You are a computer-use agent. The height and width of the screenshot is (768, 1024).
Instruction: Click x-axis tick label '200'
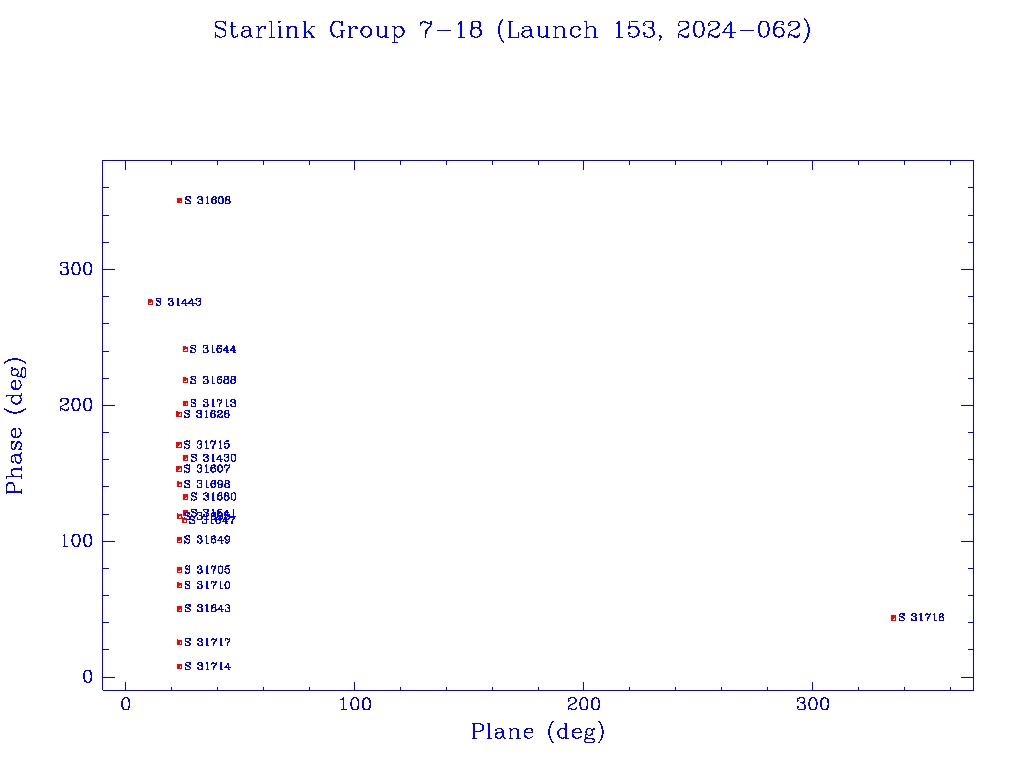pos(583,705)
